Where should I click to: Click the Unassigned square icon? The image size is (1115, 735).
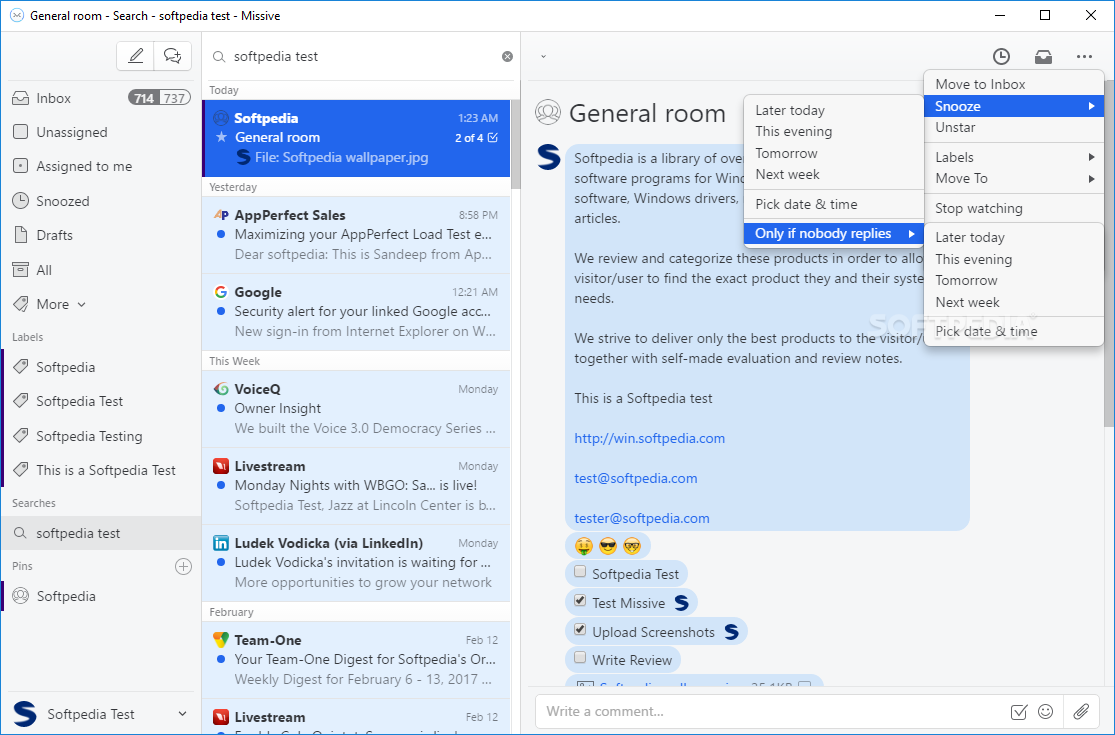(21, 132)
